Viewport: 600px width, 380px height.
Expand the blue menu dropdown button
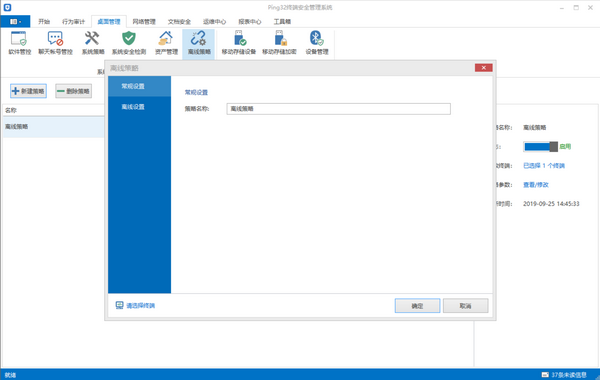pyautogui.click(x=15, y=21)
